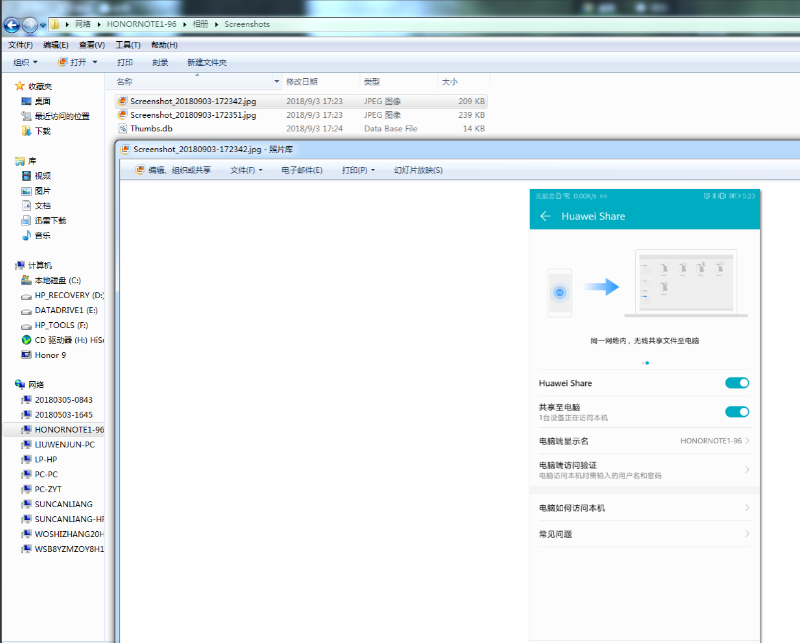Viewport: 800px width, 643px height.
Task: Open the 工具(T) menu
Action: point(128,45)
